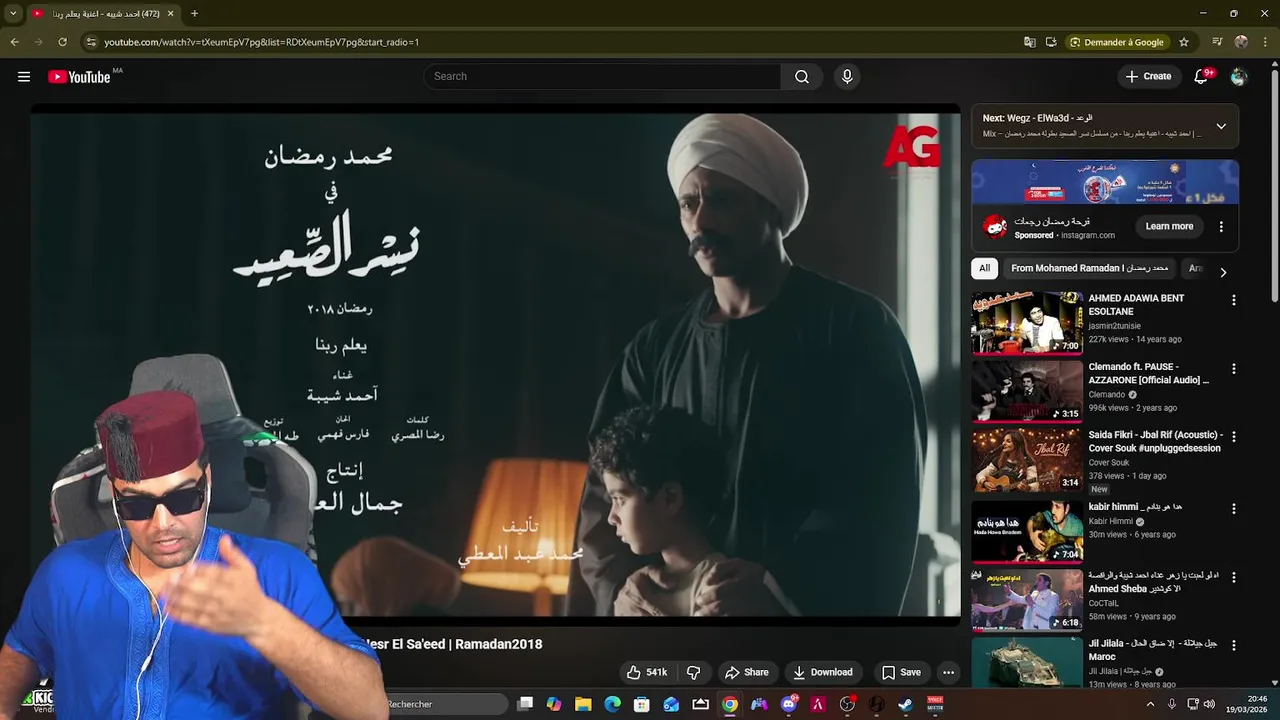Click Saida Fikri channel name Cover Souk
The height and width of the screenshot is (720, 1280).
point(1108,463)
